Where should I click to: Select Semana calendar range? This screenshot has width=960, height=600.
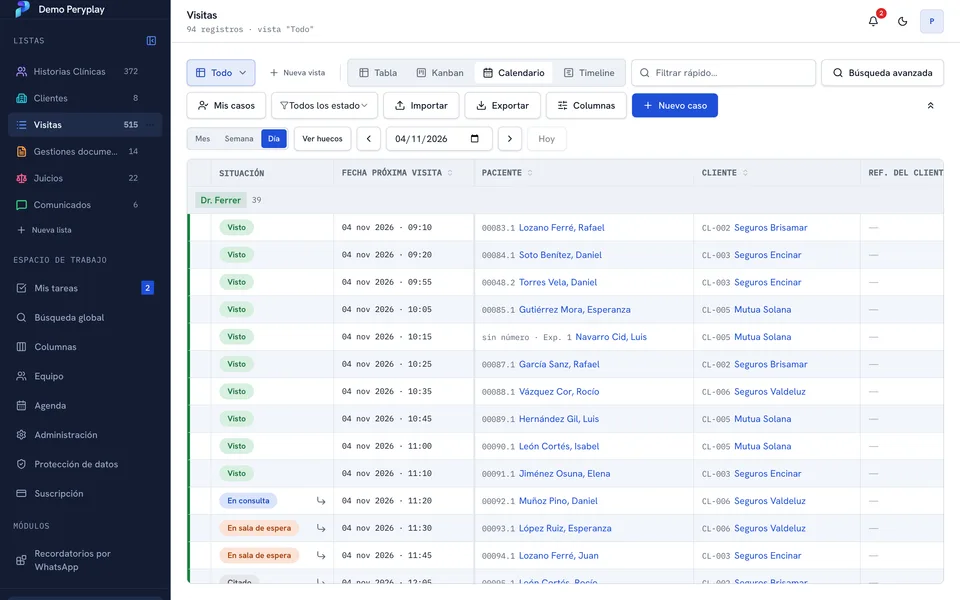(x=239, y=139)
